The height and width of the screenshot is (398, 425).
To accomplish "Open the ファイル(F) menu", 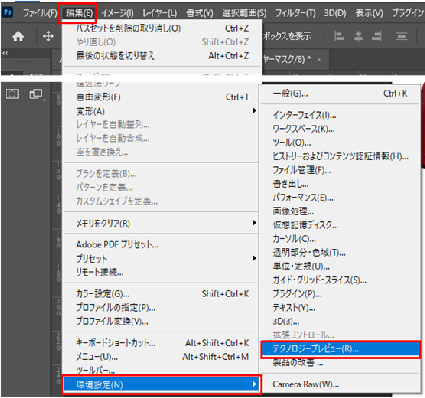I will pos(40,13).
